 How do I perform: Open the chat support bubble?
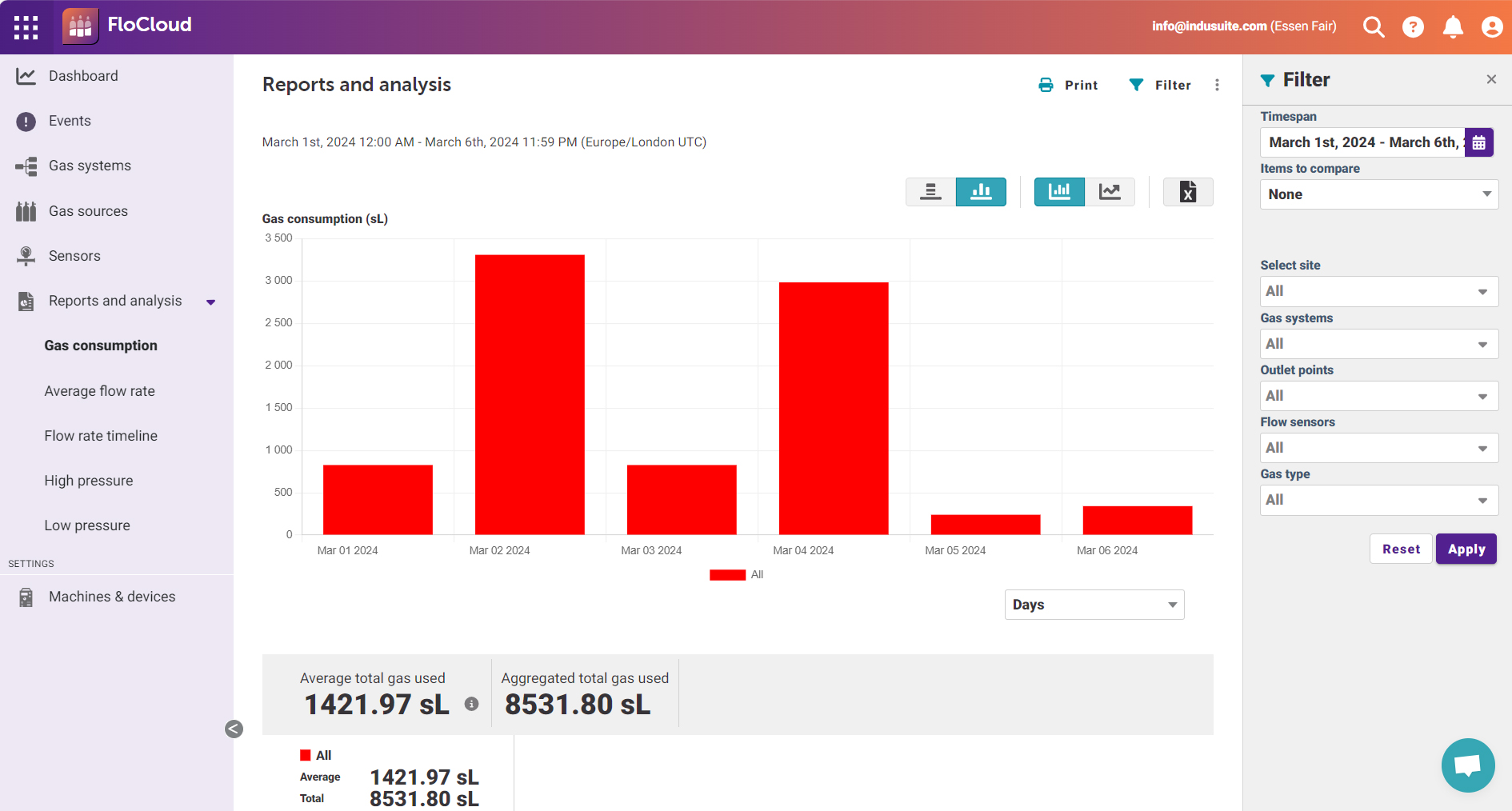pos(1468,765)
